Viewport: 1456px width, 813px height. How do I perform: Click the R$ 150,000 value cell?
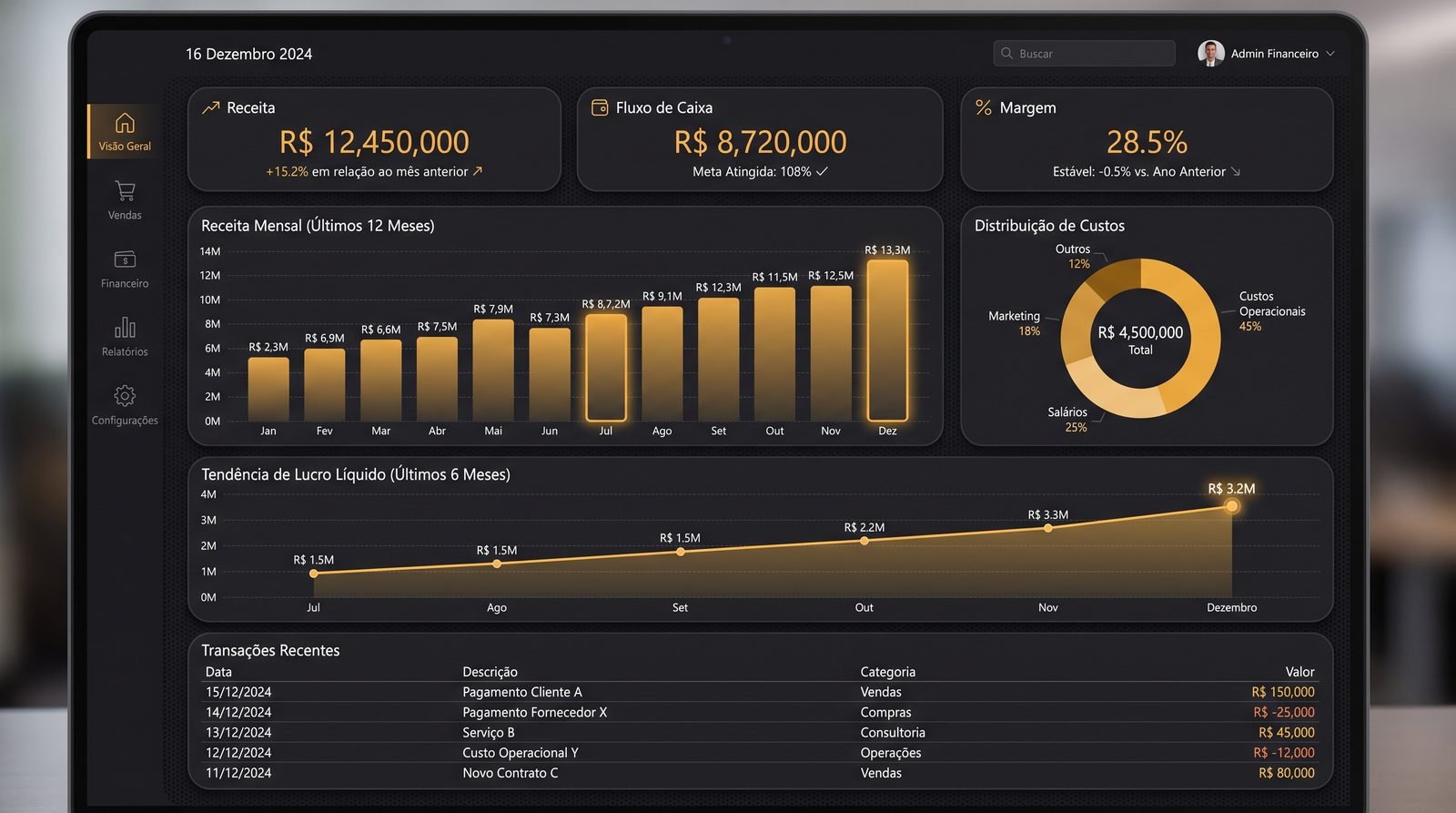pyautogui.click(x=1283, y=692)
